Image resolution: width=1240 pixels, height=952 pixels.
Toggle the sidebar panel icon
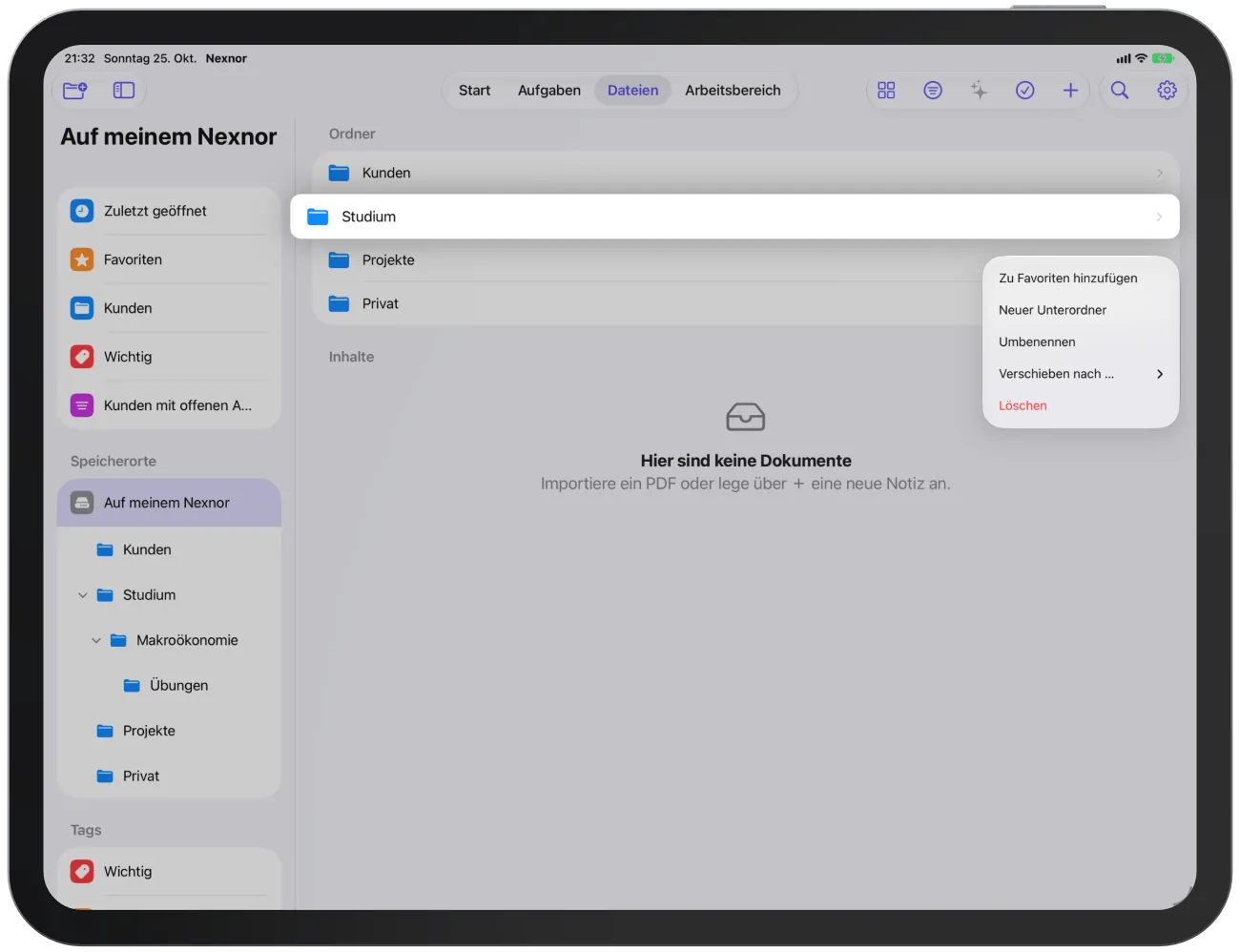124,91
